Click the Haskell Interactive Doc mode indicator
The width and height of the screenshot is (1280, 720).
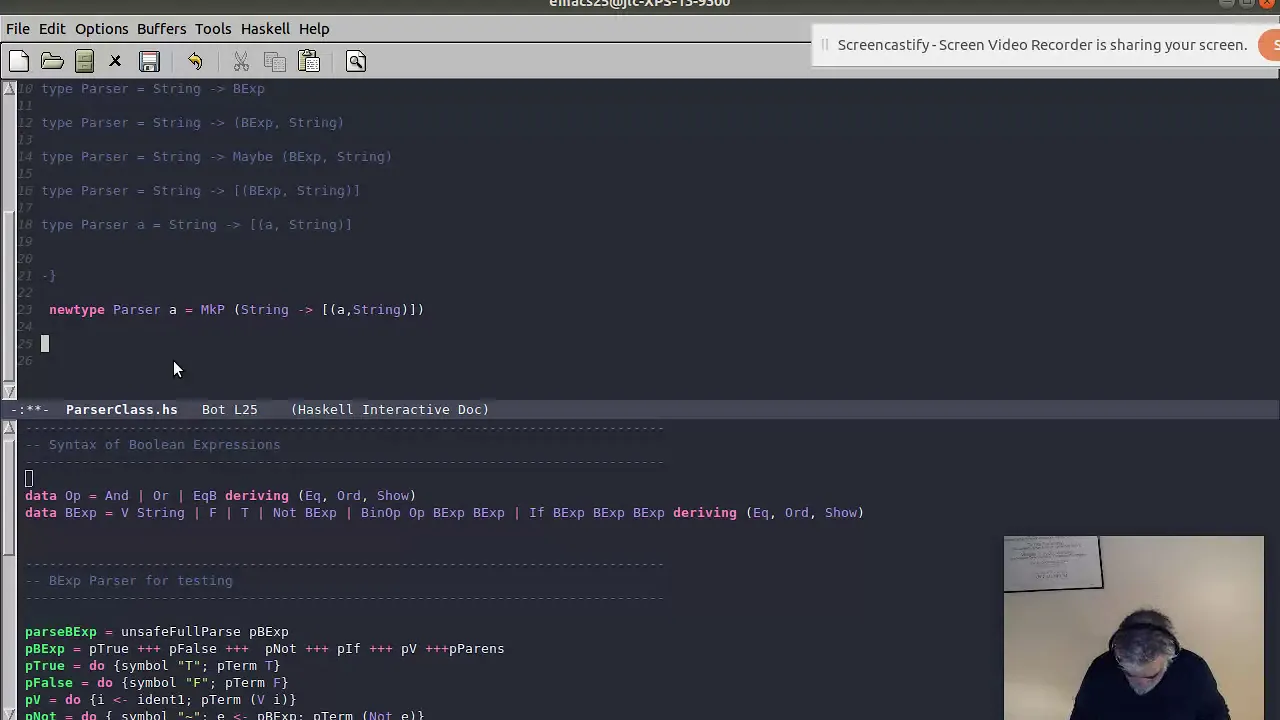[390, 409]
